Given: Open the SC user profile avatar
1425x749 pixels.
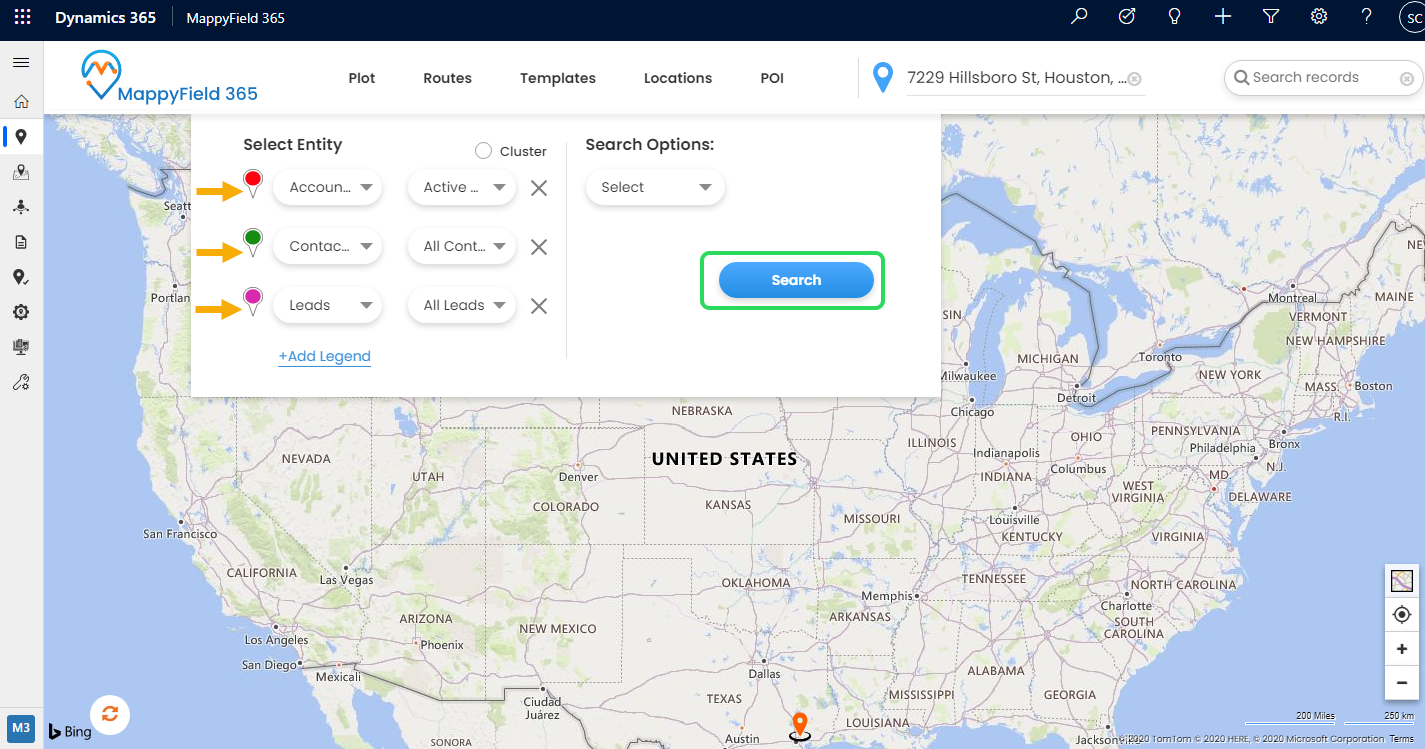Looking at the screenshot, I should click(1411, 17).
